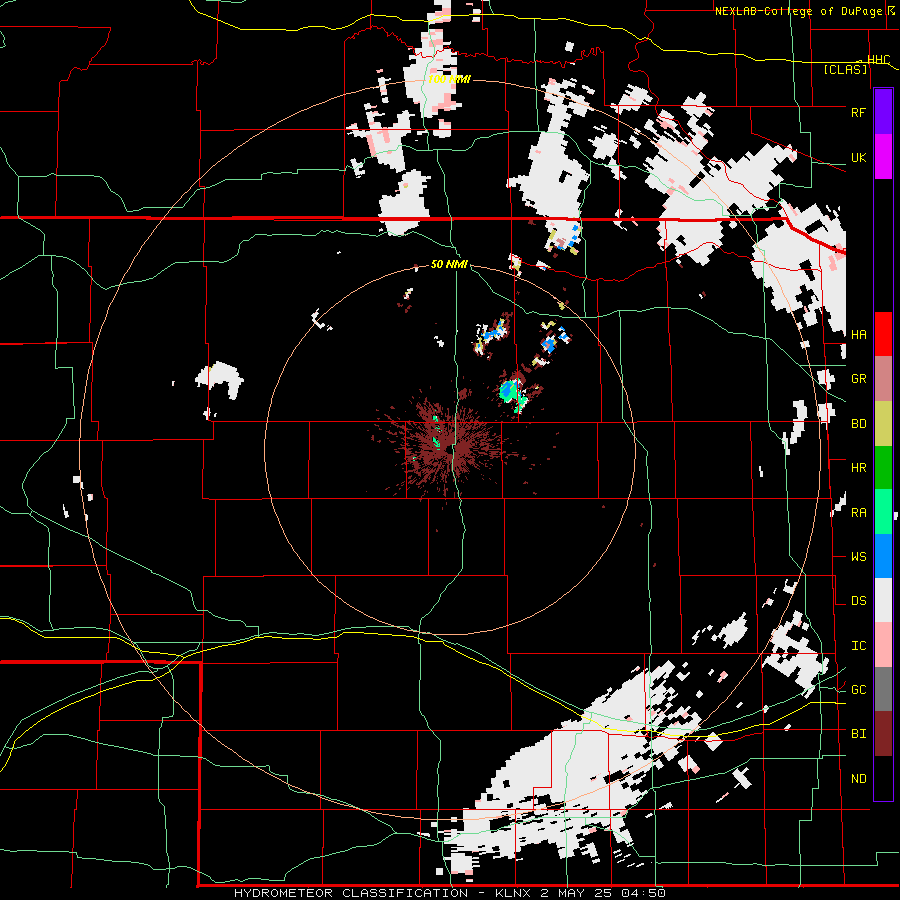Click the 'RA' legend label text
This screenshot has height=900, width=900.
[x=858, y=512]
